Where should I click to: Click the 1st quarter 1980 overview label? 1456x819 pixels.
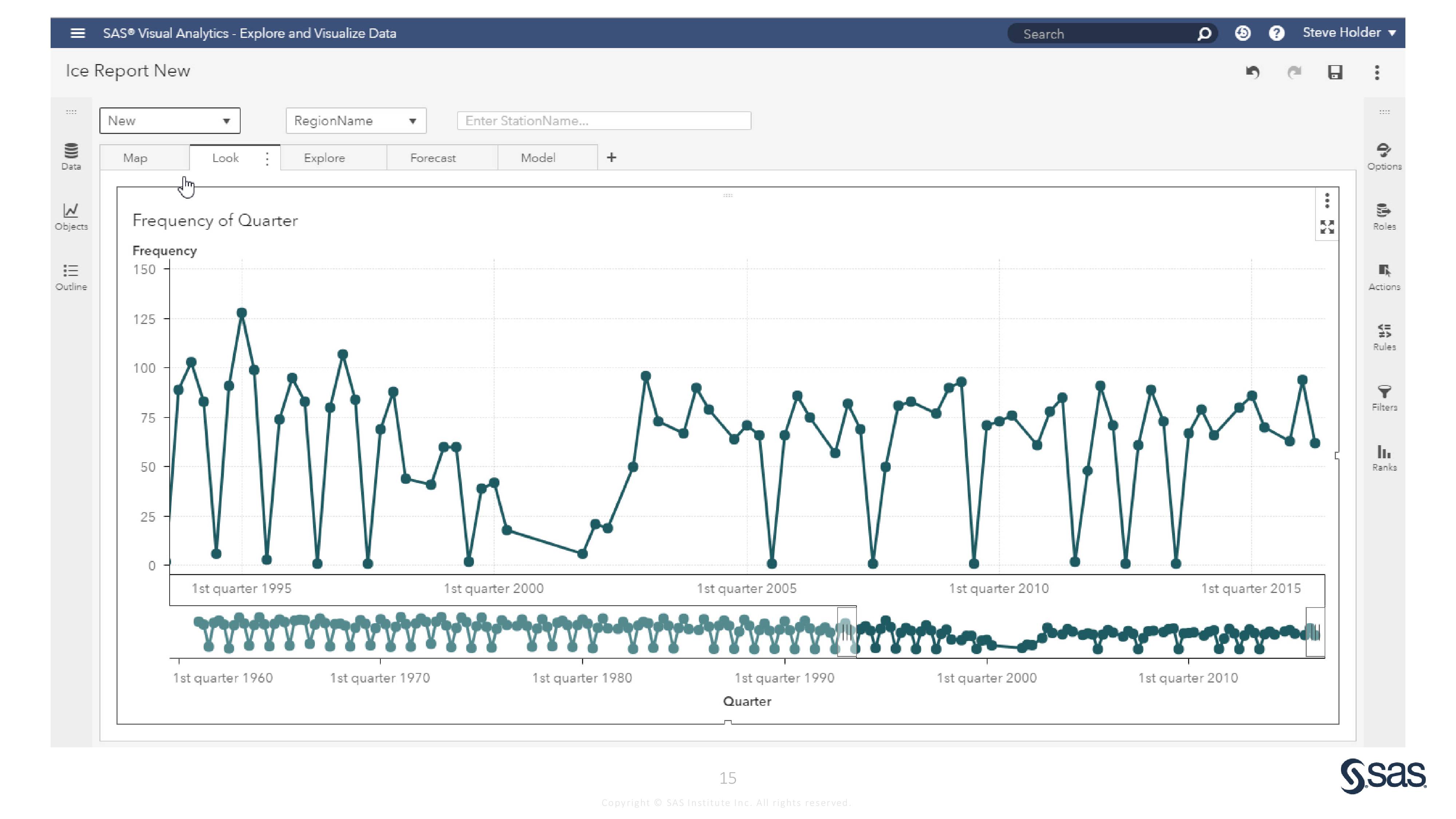[582, 678]
